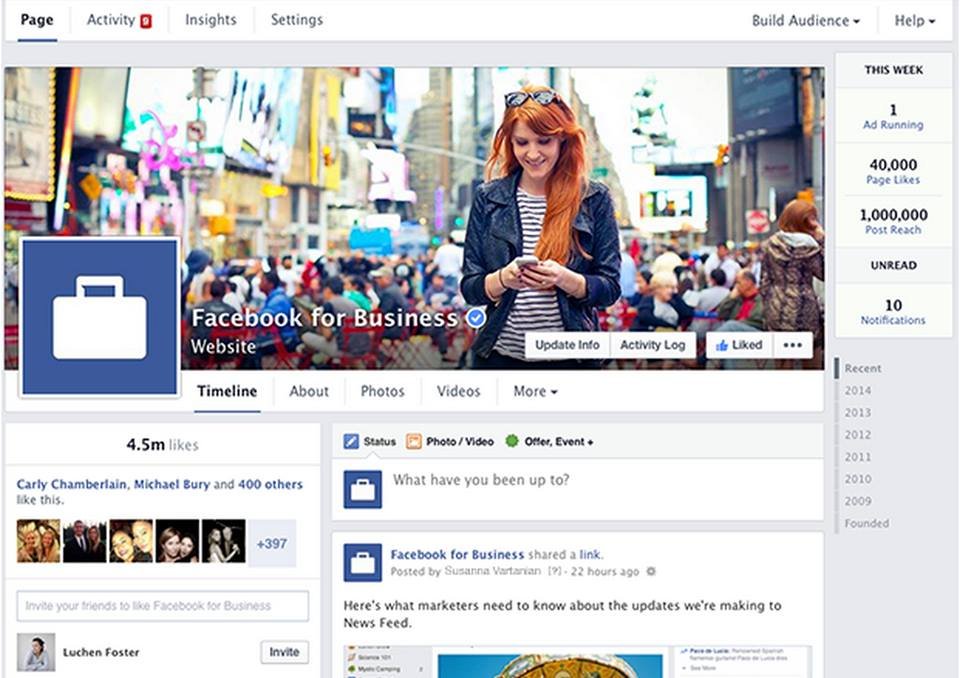The image size is (960, 678).
Task: Click the first friend photo thumbnail
Action: [39, 541]
